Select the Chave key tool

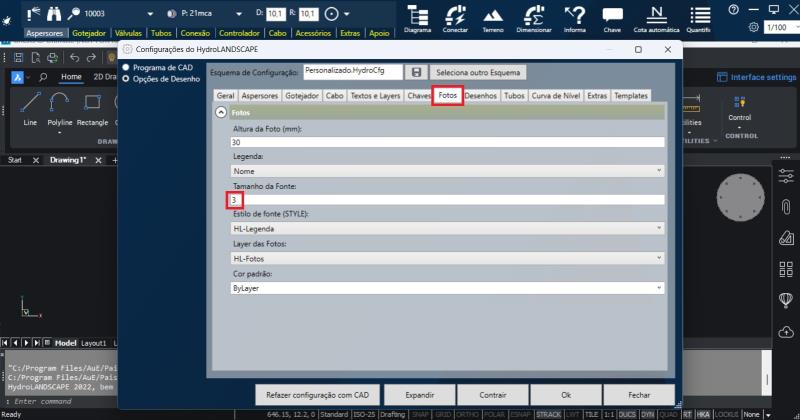[613, 19]
